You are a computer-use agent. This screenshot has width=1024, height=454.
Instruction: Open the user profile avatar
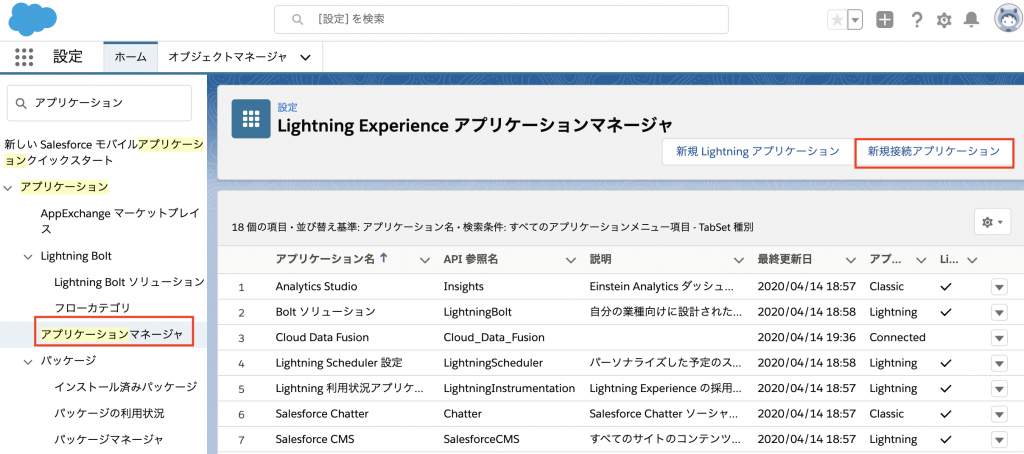click(x=1005, y=19)
